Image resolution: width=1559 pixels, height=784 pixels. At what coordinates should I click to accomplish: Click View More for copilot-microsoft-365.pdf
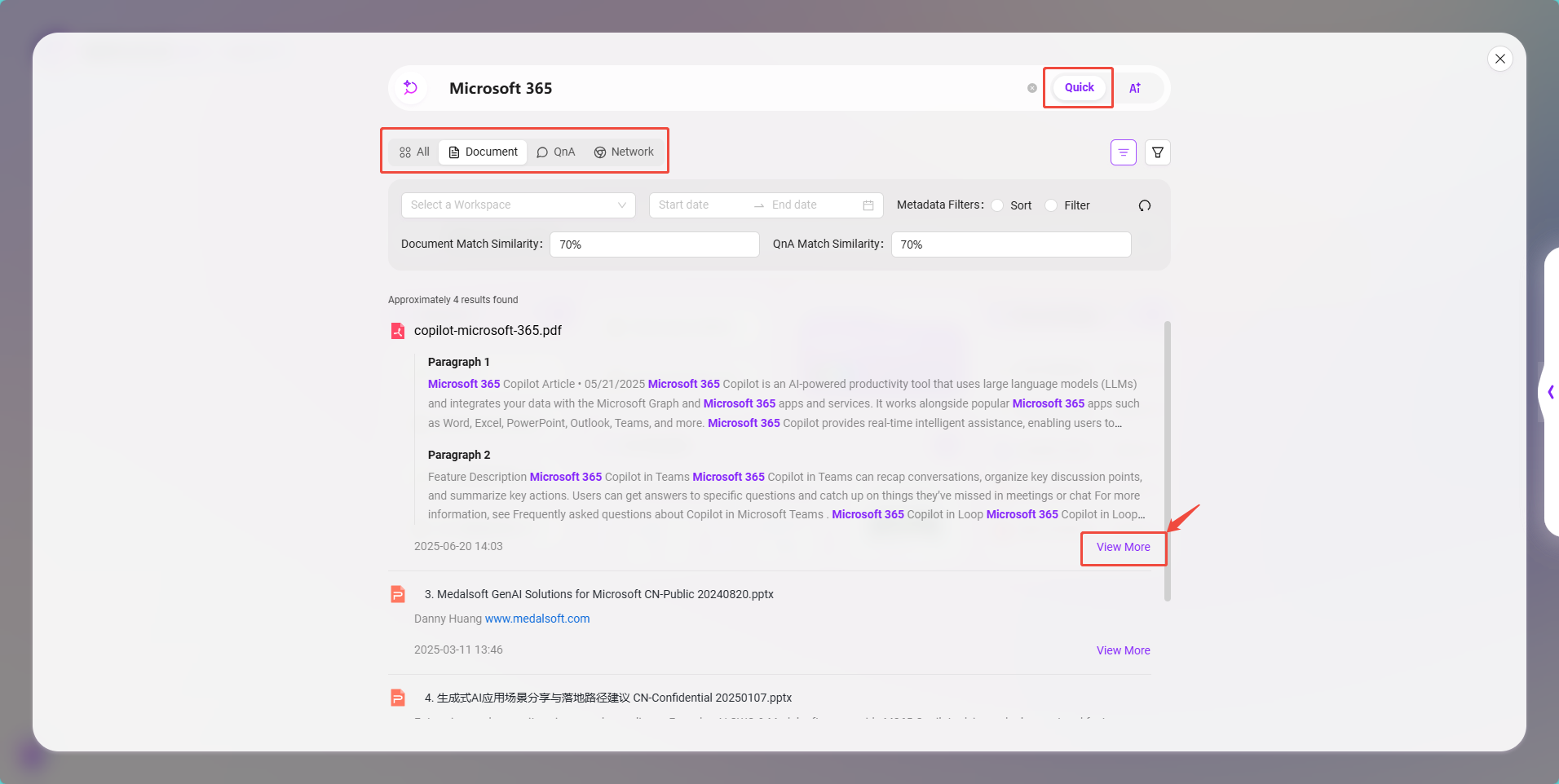coord(1123,548)
